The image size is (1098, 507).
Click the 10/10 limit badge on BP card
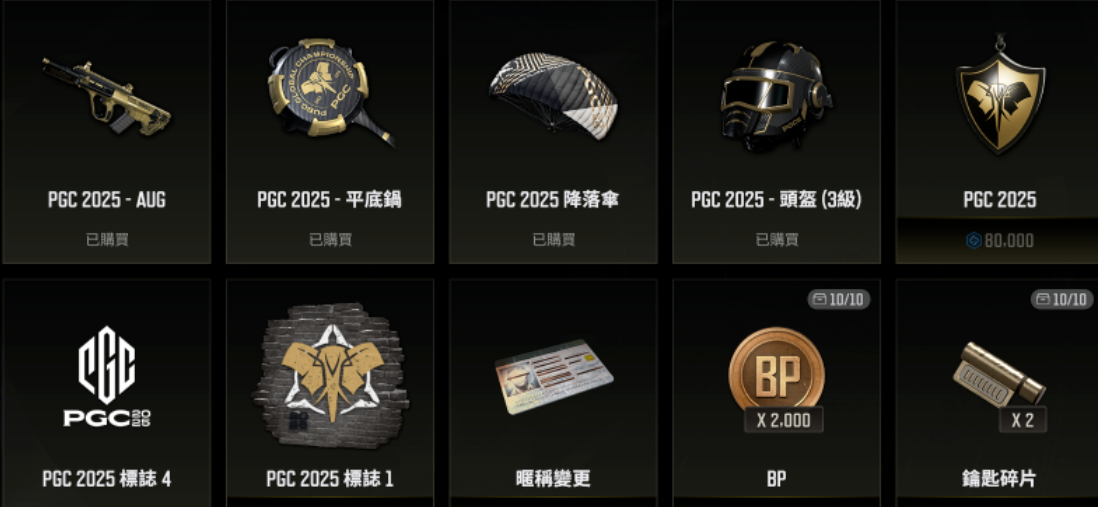tap(839, 300)
